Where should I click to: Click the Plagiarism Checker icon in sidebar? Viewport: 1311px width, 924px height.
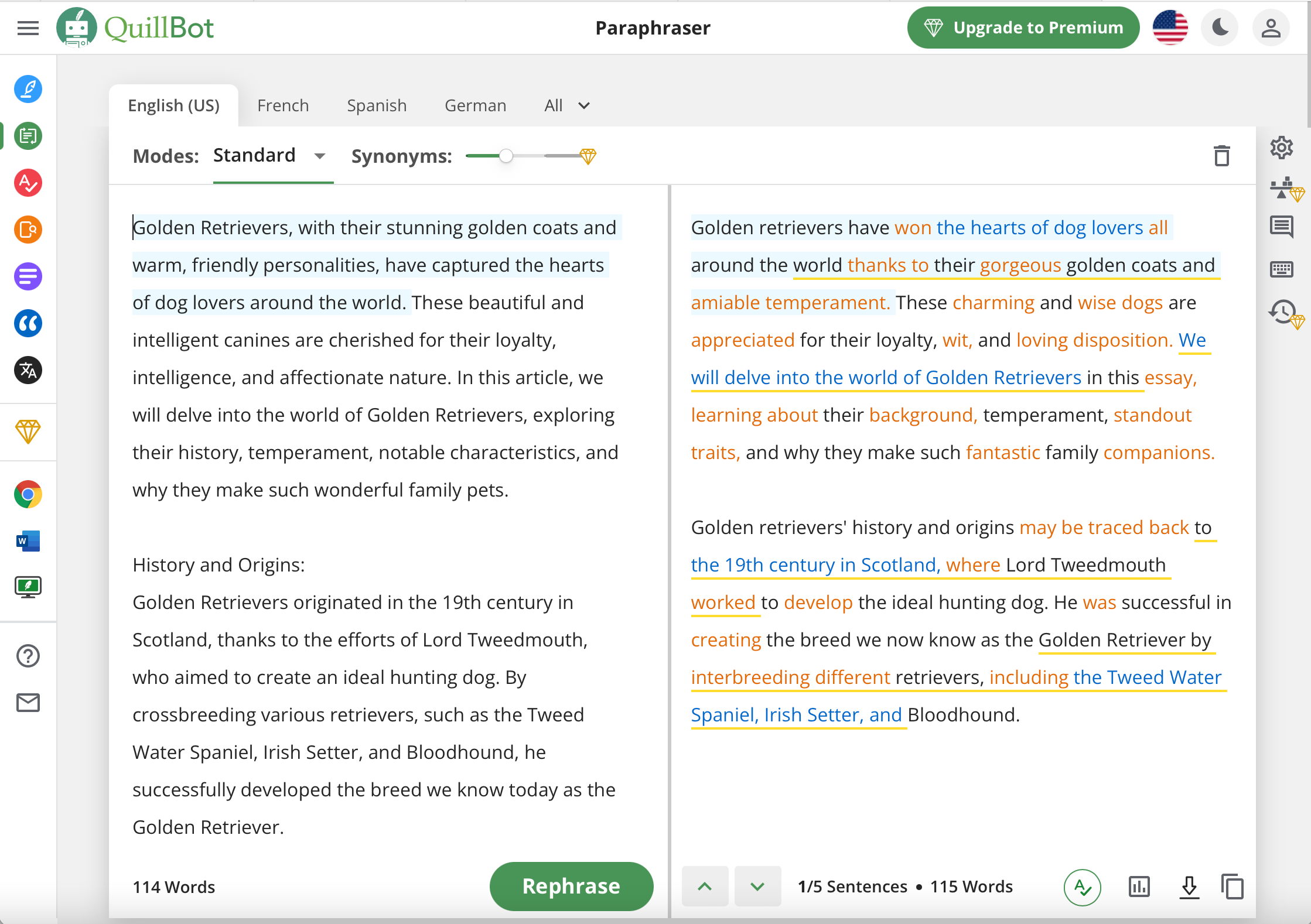point(27,229)
